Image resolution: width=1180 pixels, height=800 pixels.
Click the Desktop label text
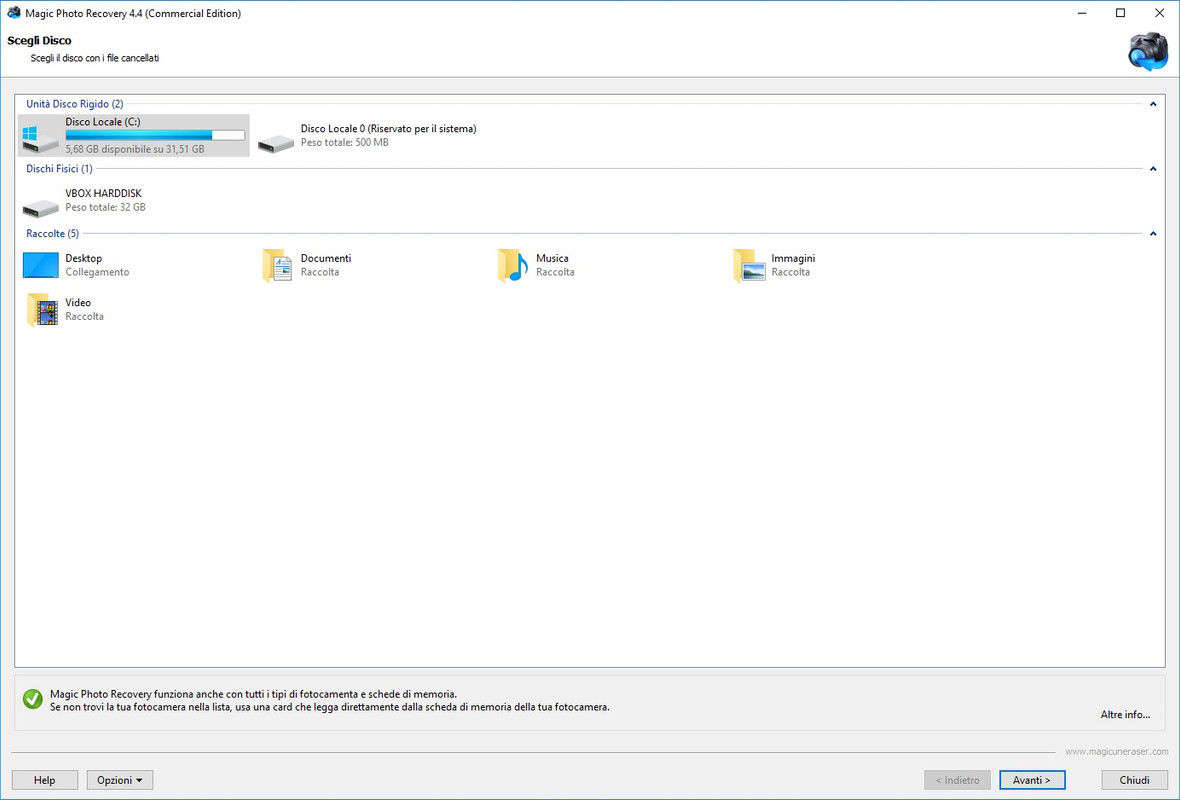(84, 258)
